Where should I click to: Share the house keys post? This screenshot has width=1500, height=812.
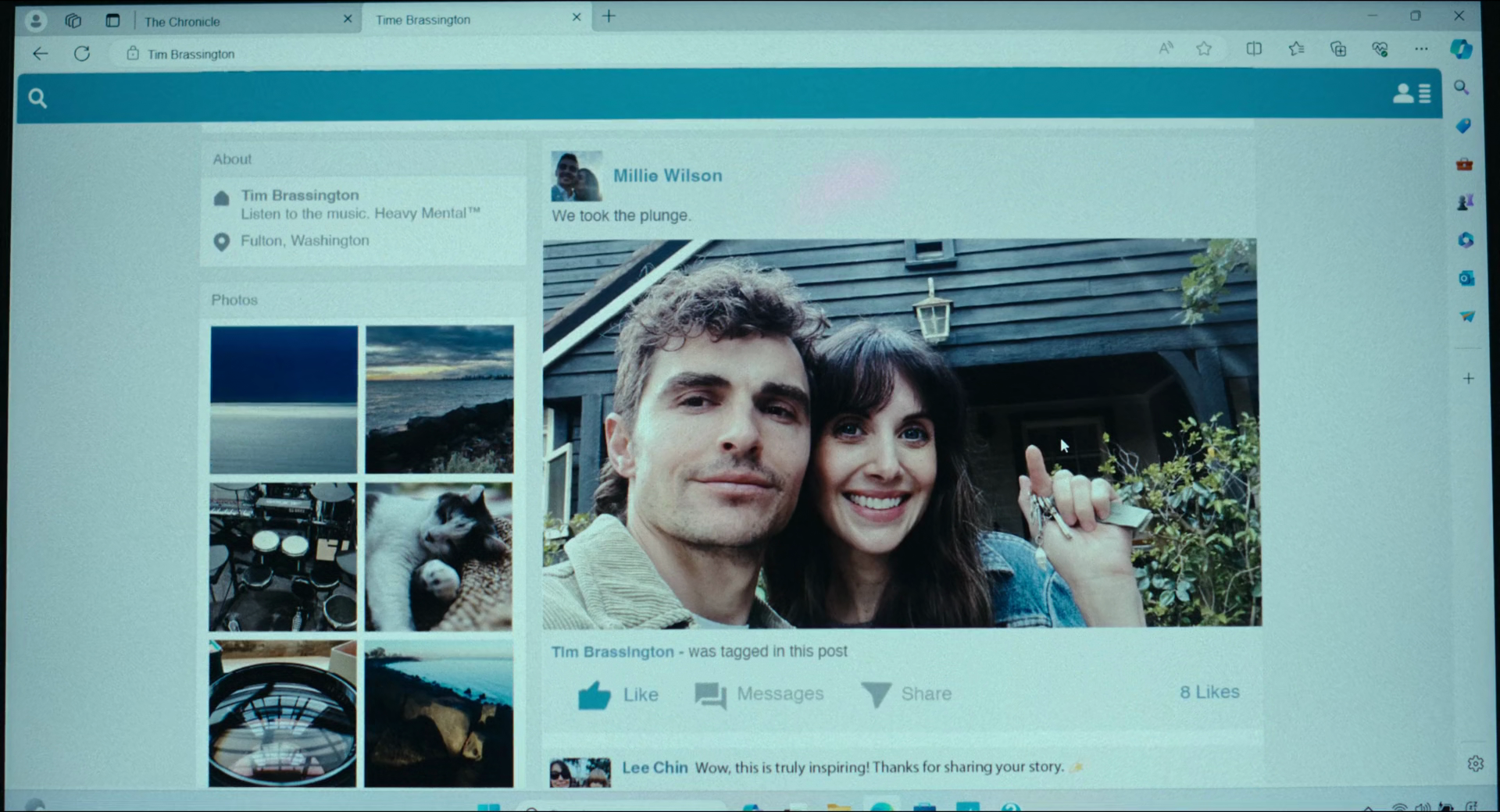[906, 694]
